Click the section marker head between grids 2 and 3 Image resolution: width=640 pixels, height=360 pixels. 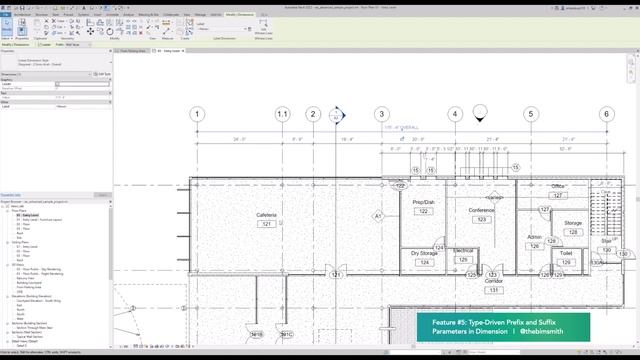click(337, 116)
